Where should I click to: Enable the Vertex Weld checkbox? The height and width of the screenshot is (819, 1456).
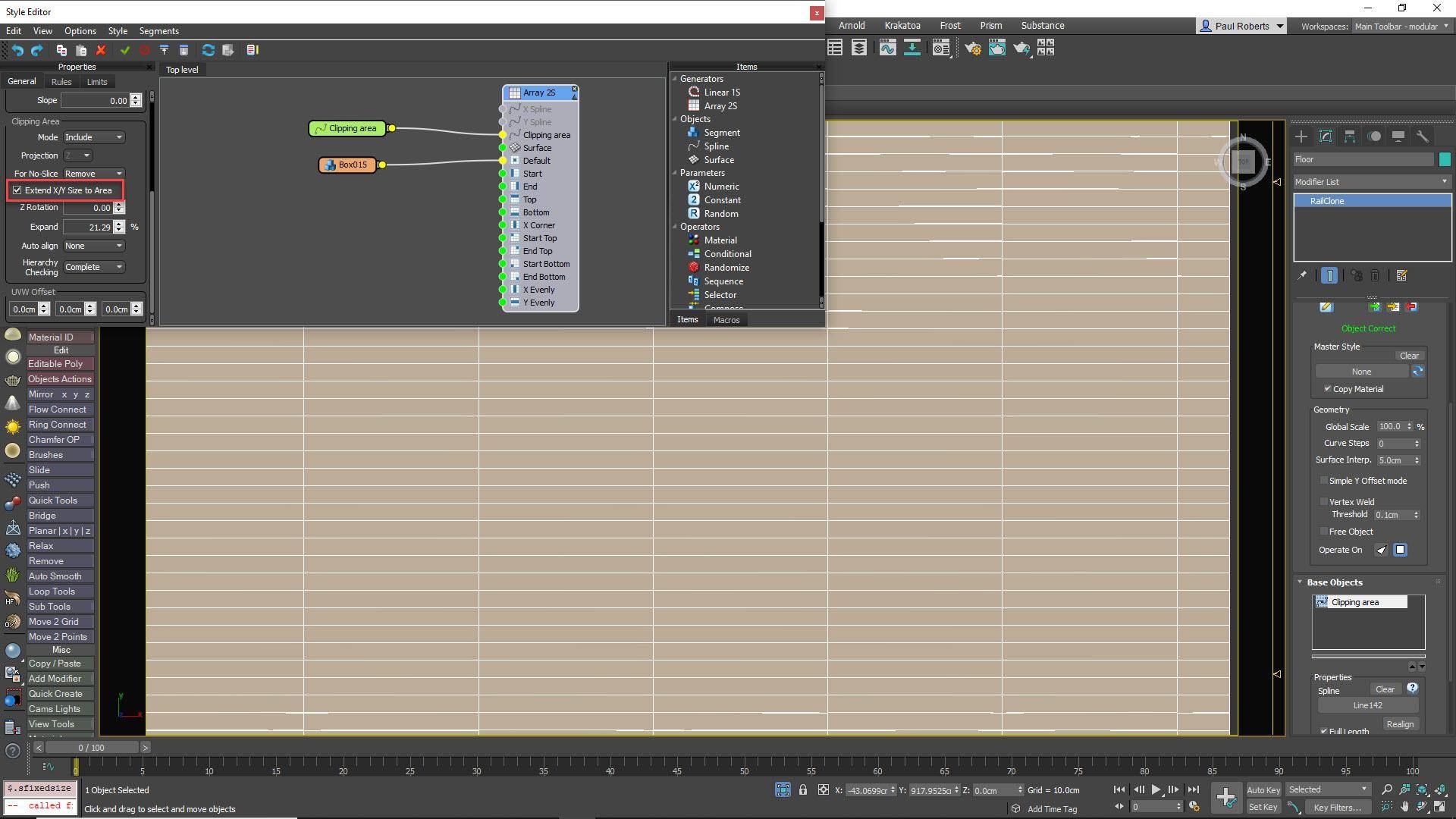[1324, 501]
